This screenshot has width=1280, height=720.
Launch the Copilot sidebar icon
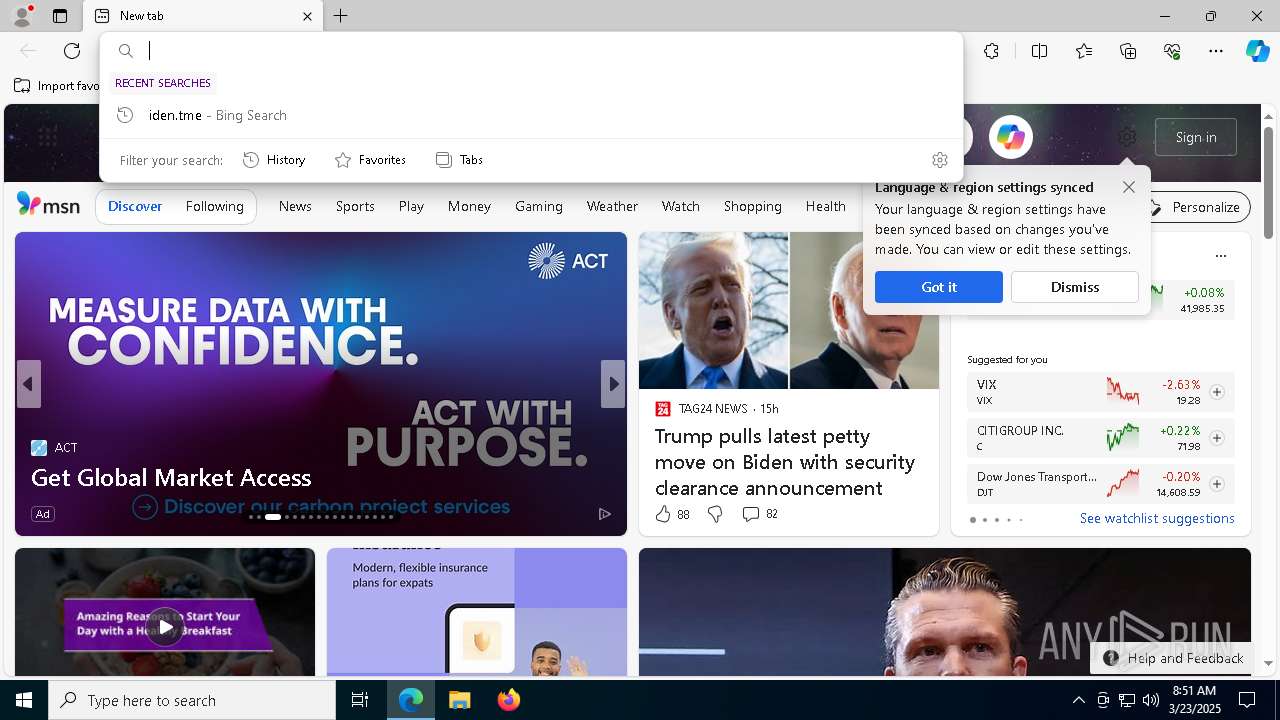(1257, 51)
